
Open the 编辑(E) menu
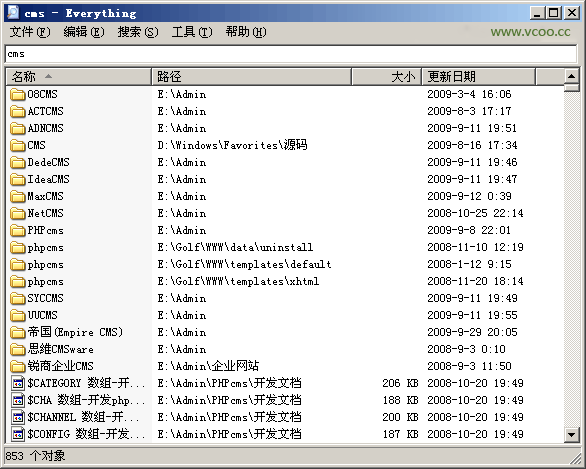click(84, 32)
